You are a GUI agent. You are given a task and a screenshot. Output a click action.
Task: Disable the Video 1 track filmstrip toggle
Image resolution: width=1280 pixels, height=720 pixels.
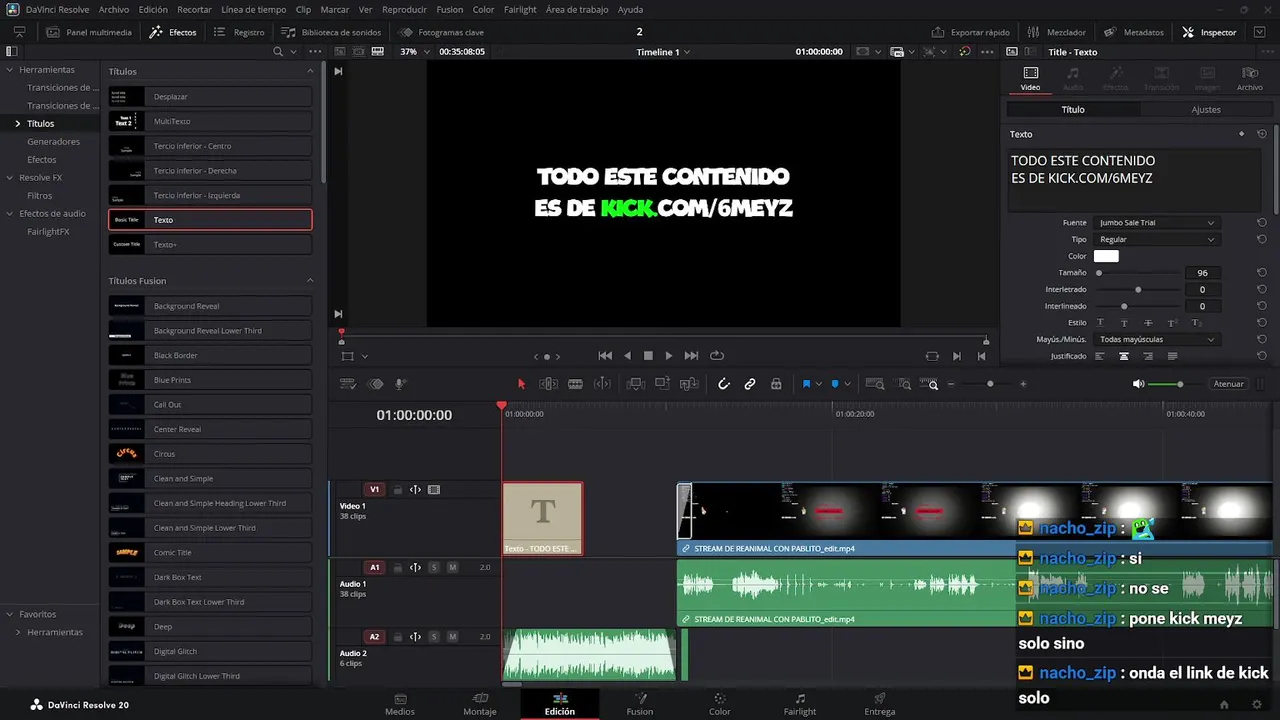click(x=434, y=490)
